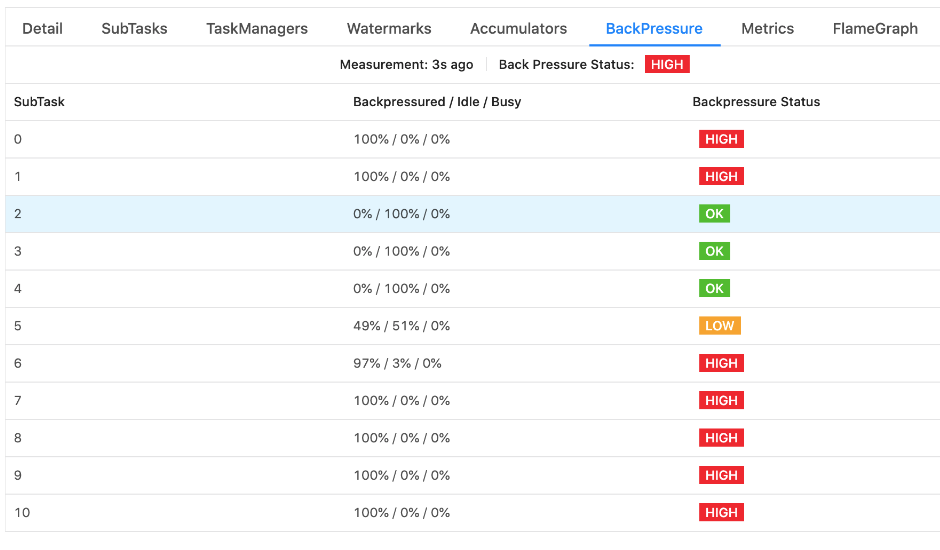Select the Watermarks tab

coord(389,28)
